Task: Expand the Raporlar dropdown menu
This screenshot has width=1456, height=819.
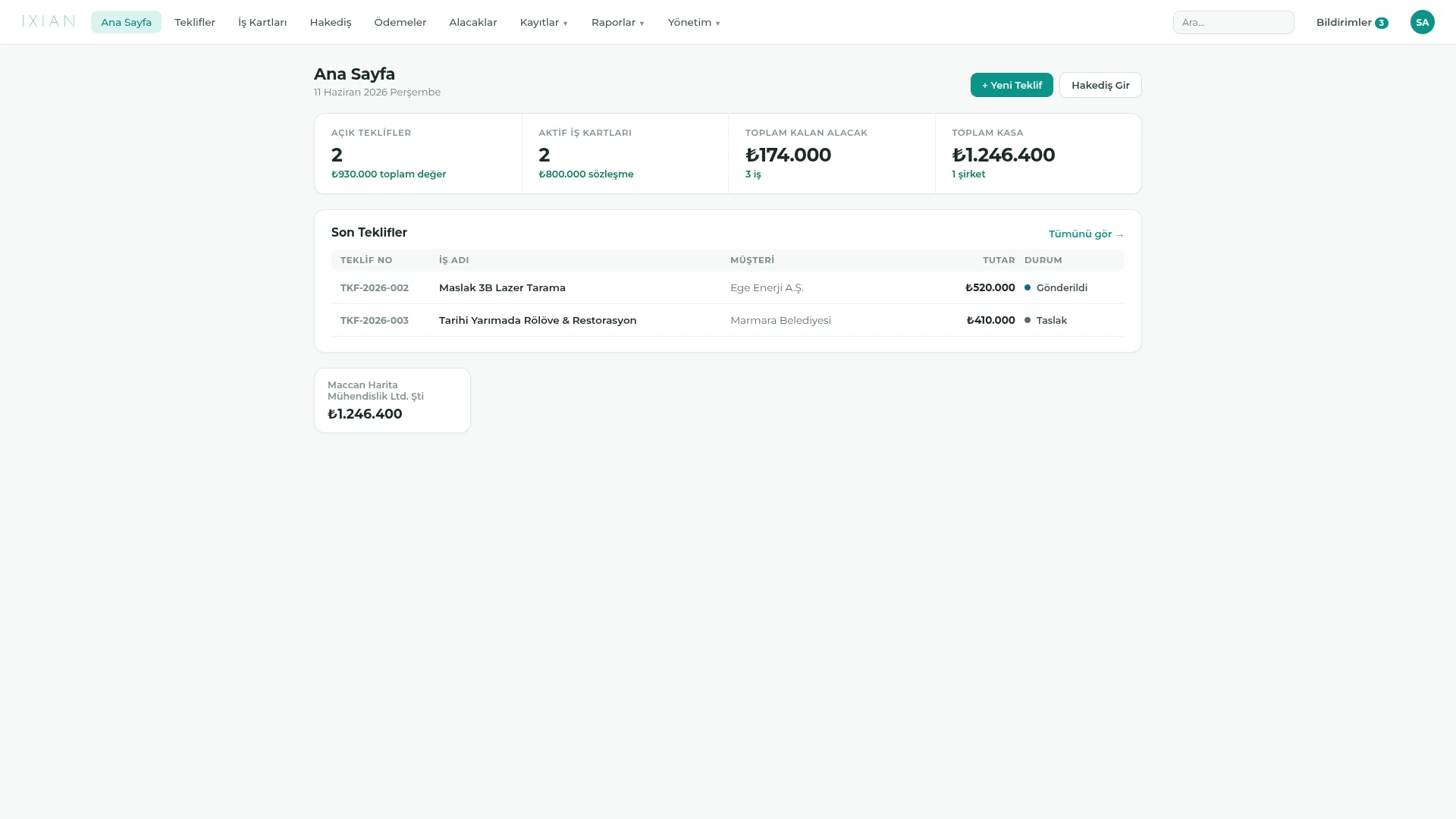Action: pos(618,22)
